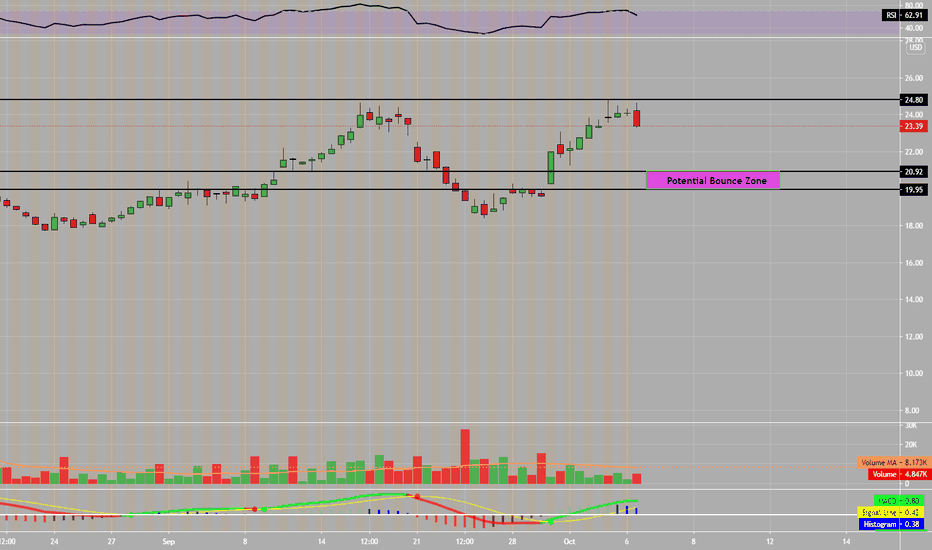Select the 19.95 horizontal line price label

(x=913, y=190)
